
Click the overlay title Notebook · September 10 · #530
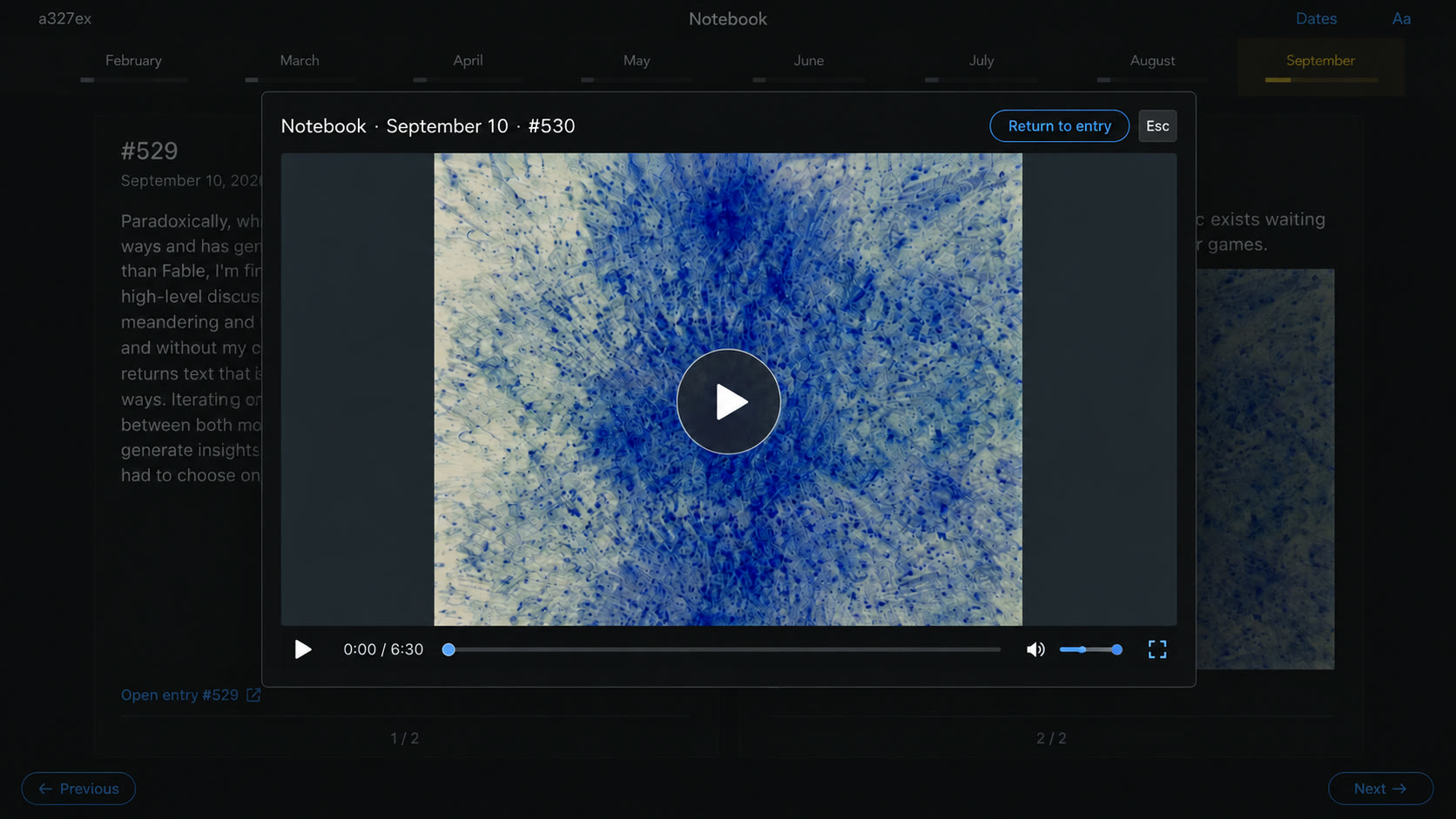click(428, 126)
